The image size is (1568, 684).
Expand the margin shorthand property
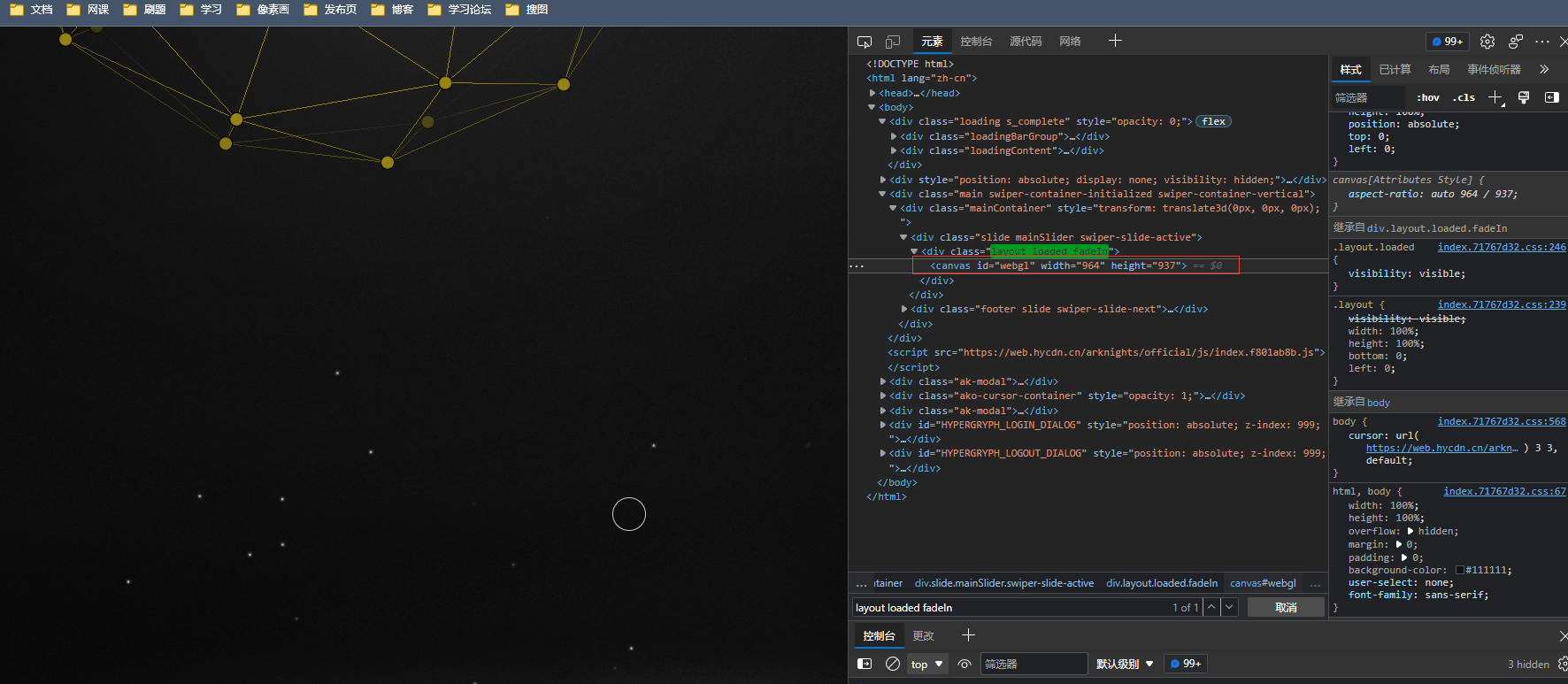click(1399, 544)
